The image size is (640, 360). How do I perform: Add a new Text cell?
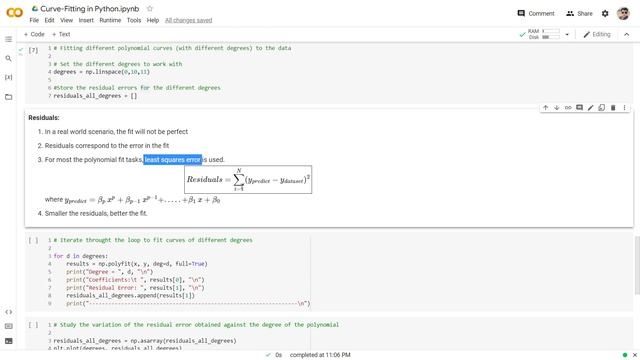(x=61, y=34)
